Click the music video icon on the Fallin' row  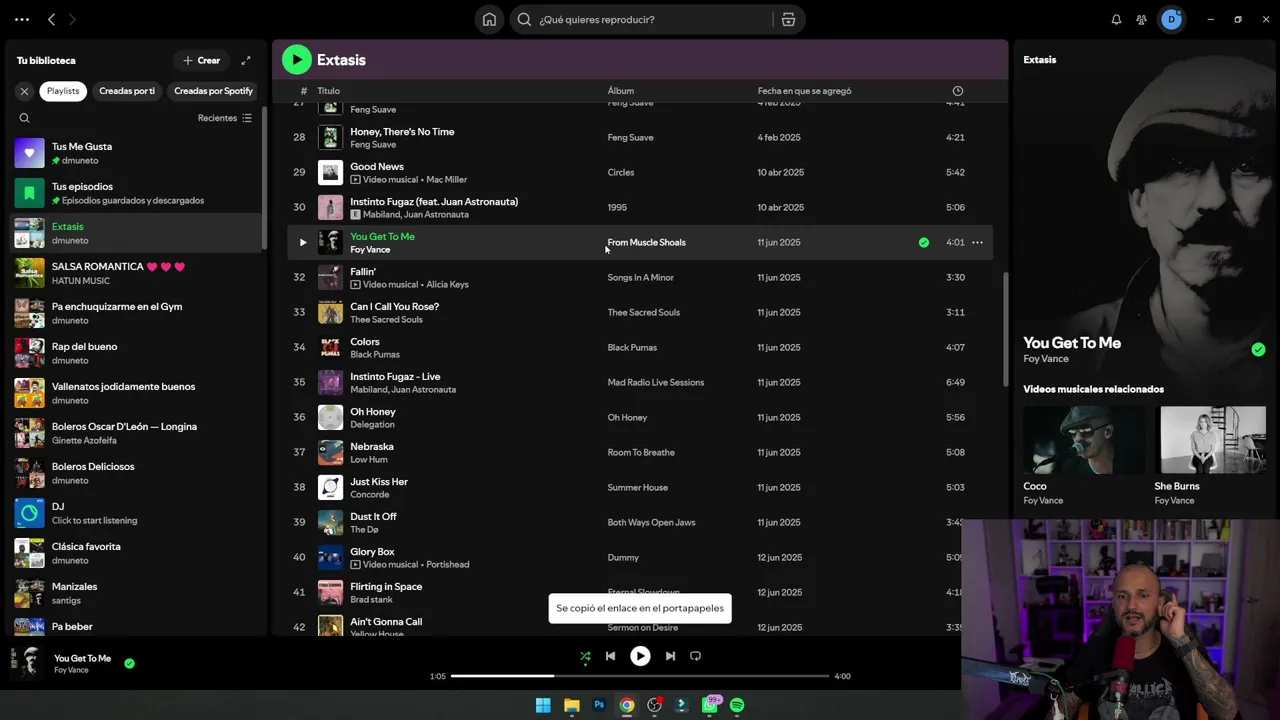pyautogui.click(x=355, y=285)
